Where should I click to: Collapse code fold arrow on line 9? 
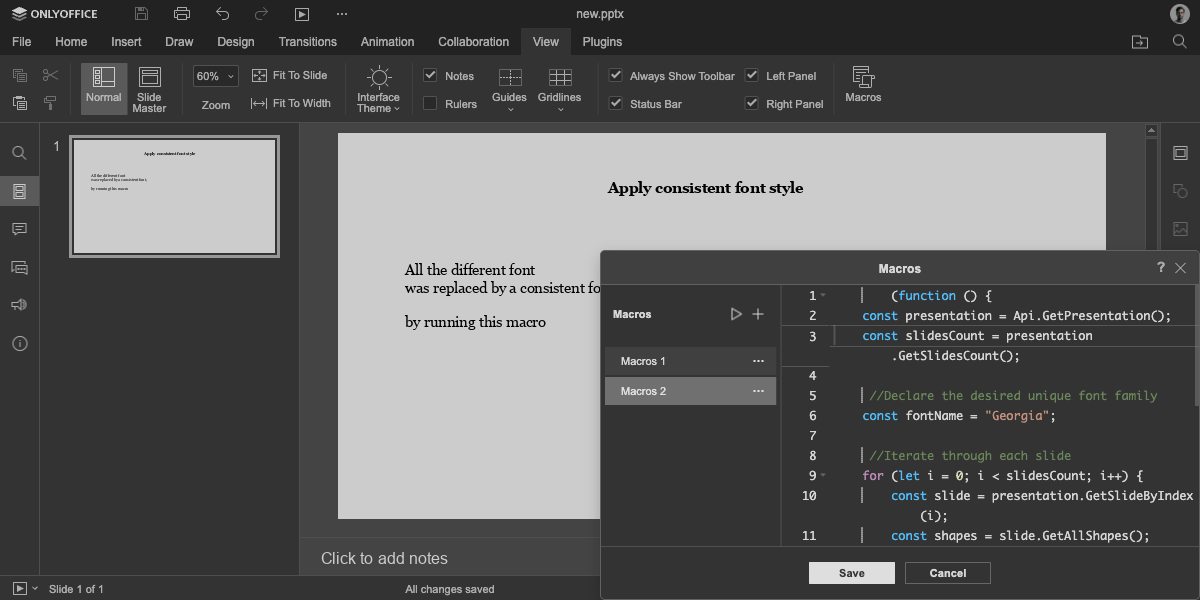click(823, 476)
